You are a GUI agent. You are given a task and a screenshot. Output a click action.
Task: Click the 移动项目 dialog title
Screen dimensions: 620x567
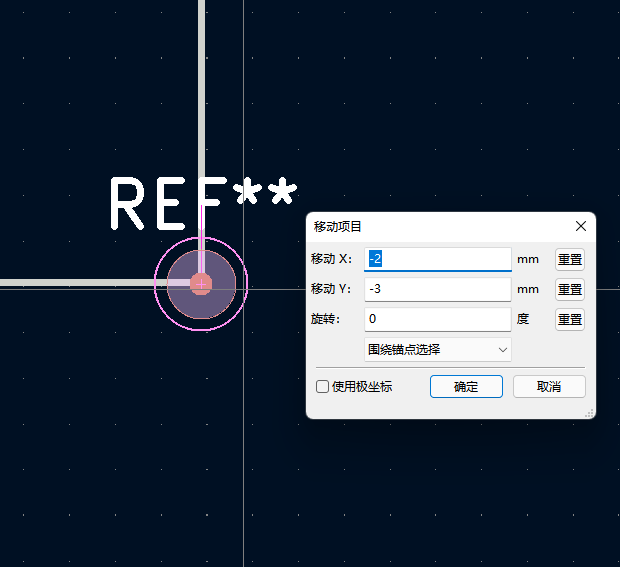point(337,227)
